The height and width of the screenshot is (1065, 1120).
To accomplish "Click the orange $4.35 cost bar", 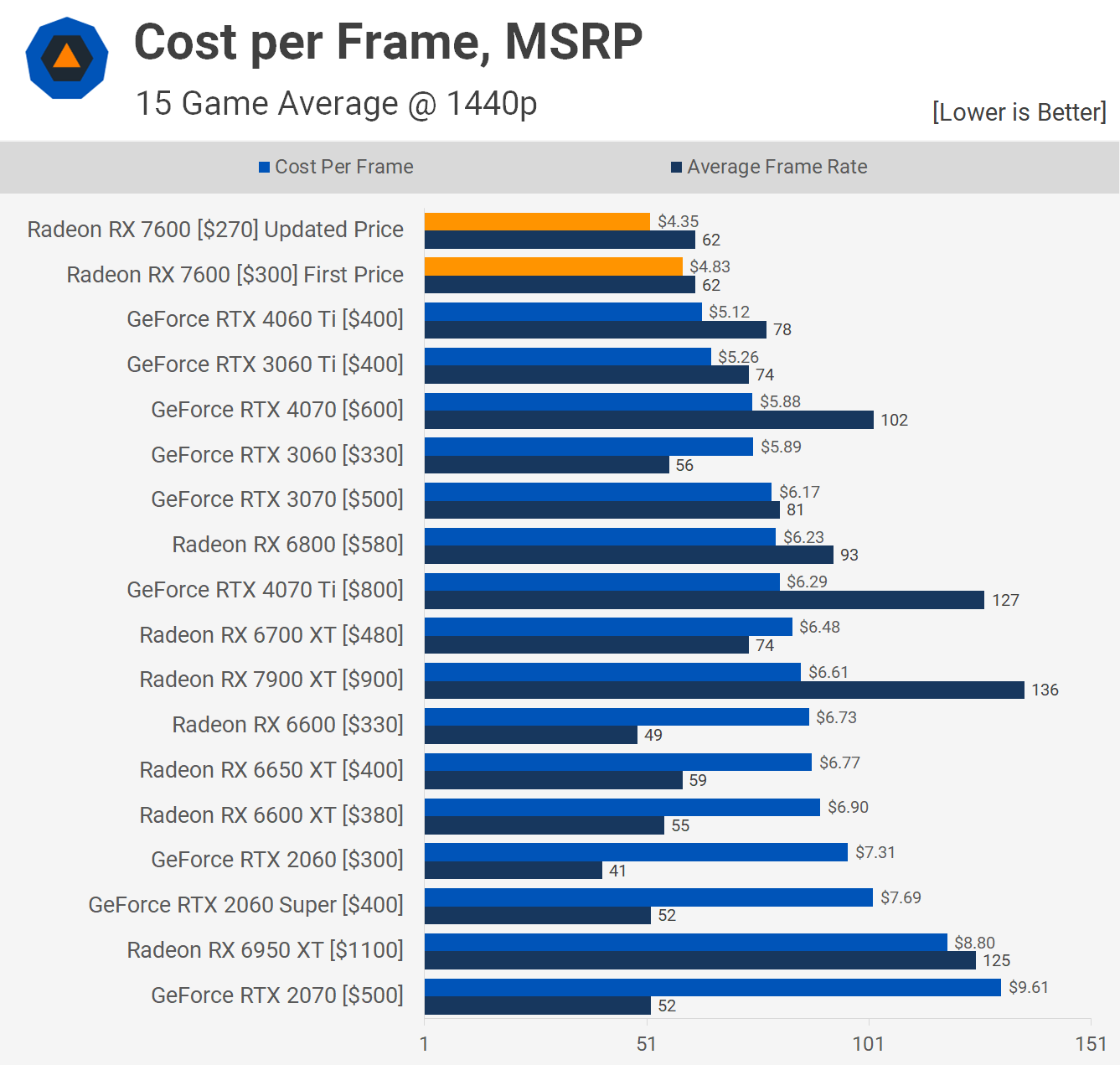I will (537, 221).
